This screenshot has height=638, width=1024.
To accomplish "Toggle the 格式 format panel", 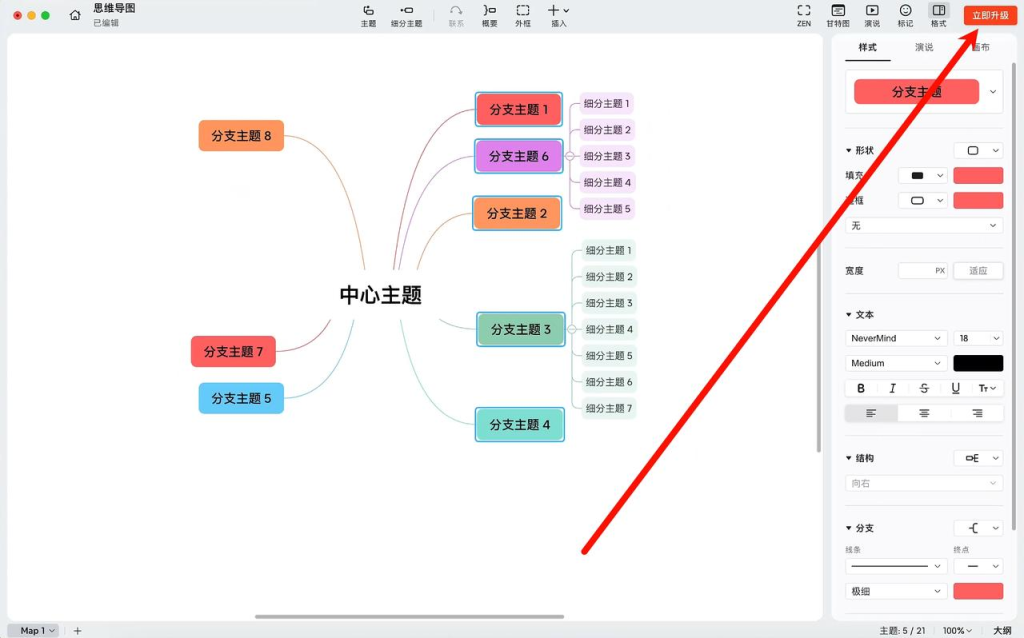I will tap(938, 16).
